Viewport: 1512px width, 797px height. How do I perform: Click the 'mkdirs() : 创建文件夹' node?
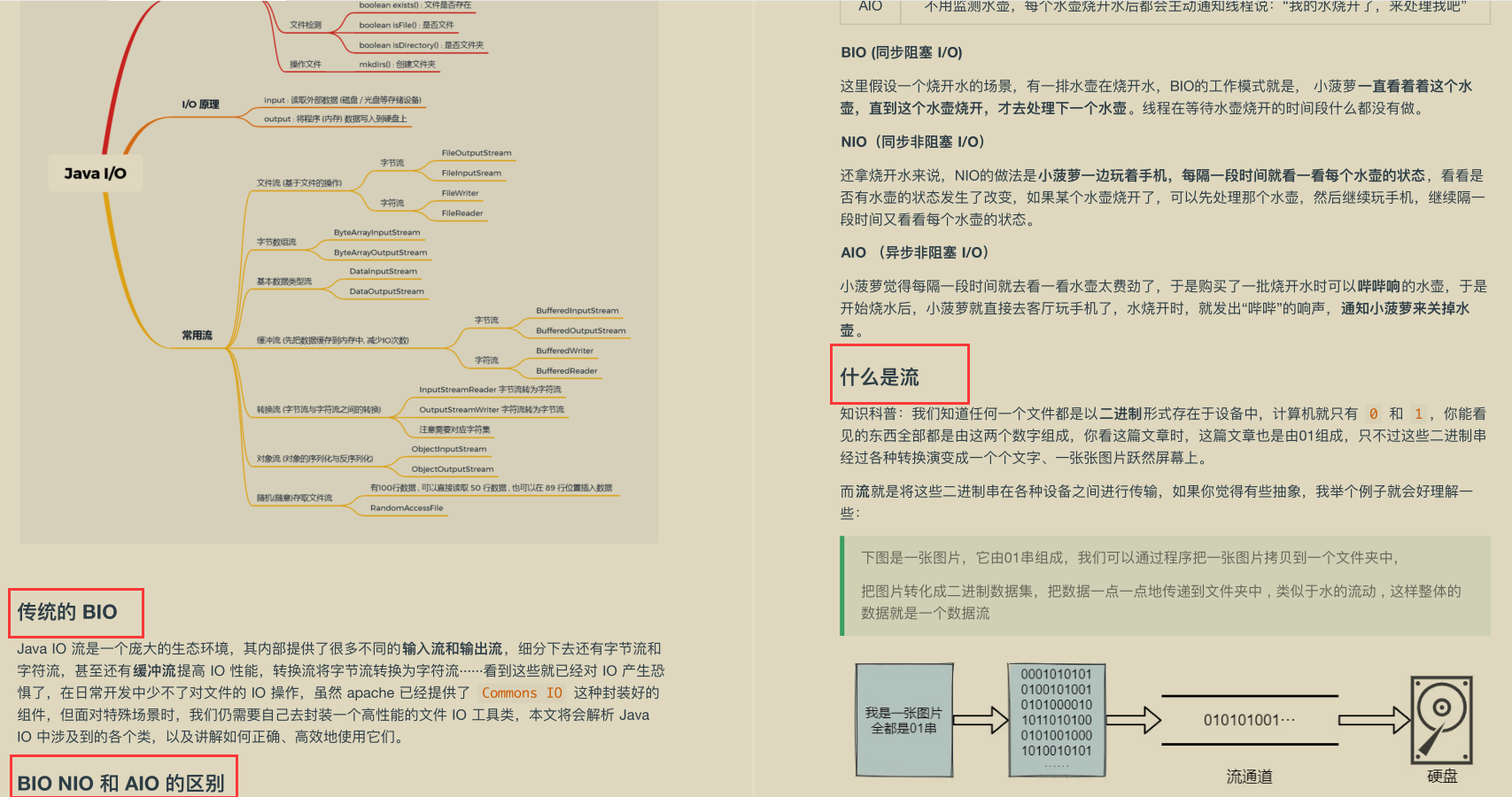point(397,65)
